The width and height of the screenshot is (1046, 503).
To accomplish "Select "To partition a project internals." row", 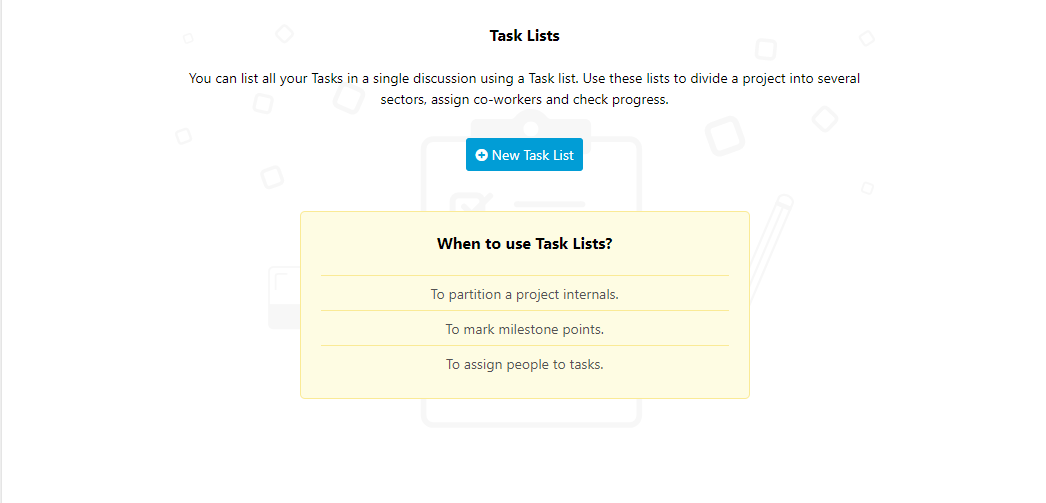I will pyautogui.click(x=524, y=294).
